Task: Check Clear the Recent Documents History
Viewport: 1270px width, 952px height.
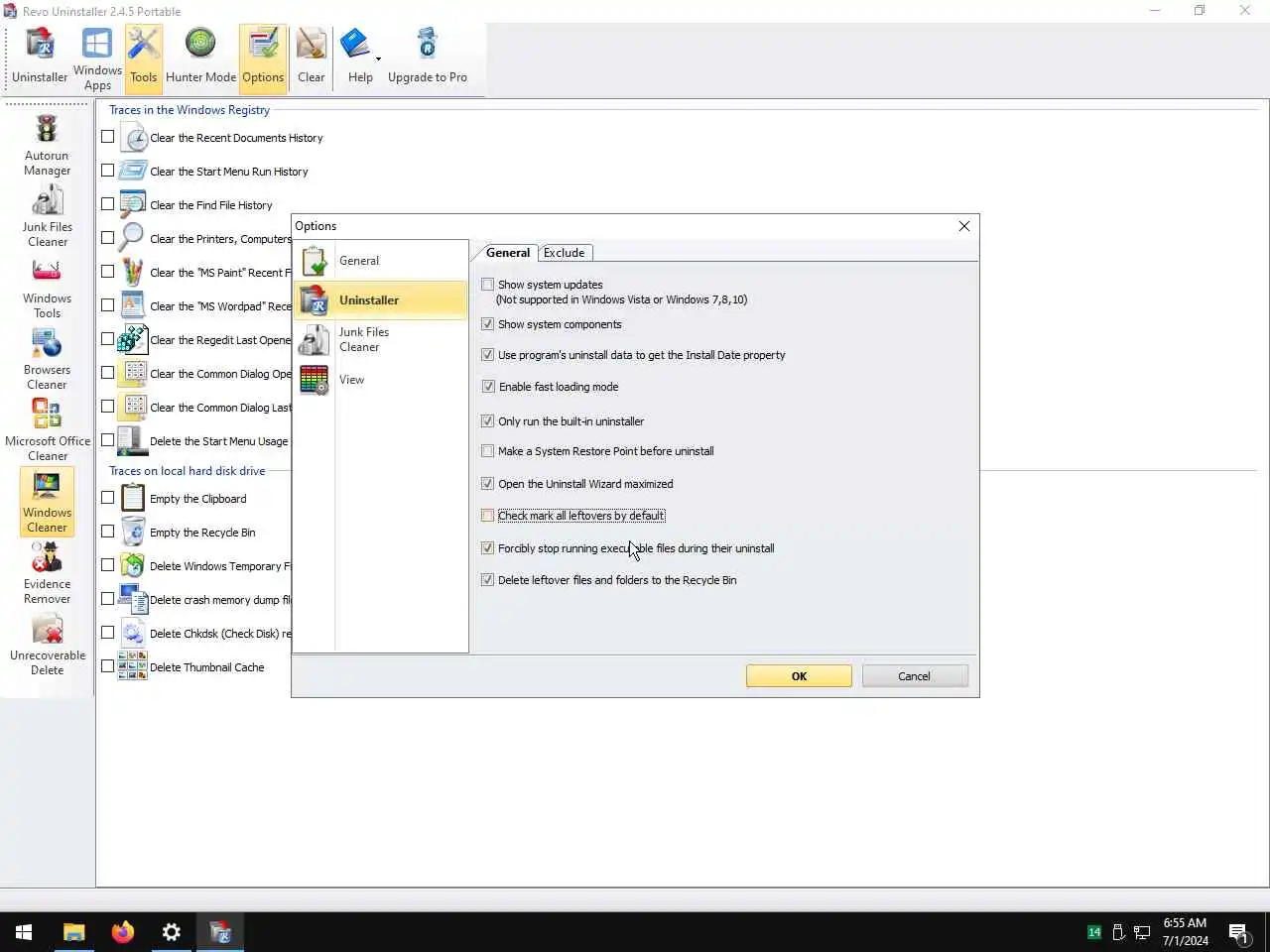Action: tap(108, 137)
